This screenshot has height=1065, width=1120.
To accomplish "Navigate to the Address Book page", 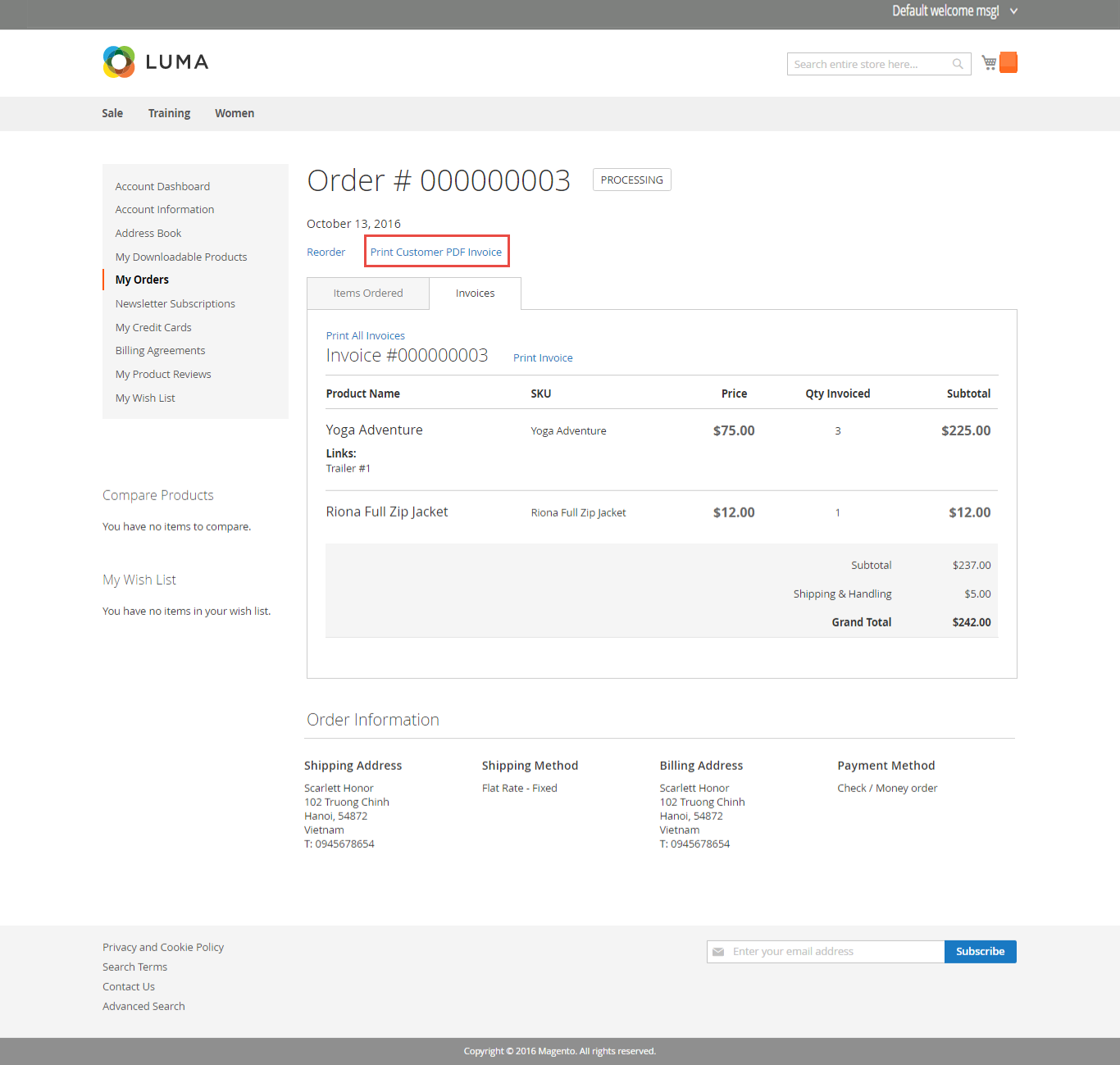I will 148,233.
